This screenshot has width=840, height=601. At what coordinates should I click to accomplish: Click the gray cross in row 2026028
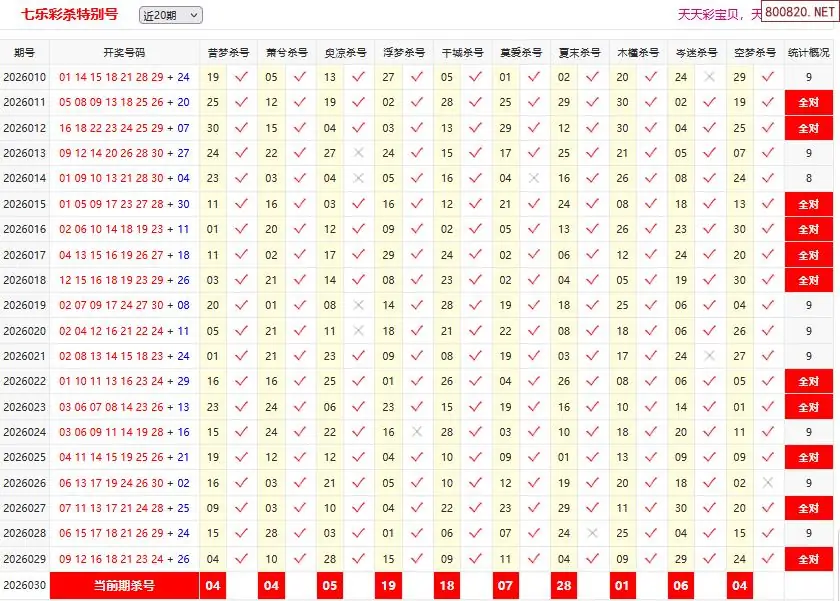(593, 534)
